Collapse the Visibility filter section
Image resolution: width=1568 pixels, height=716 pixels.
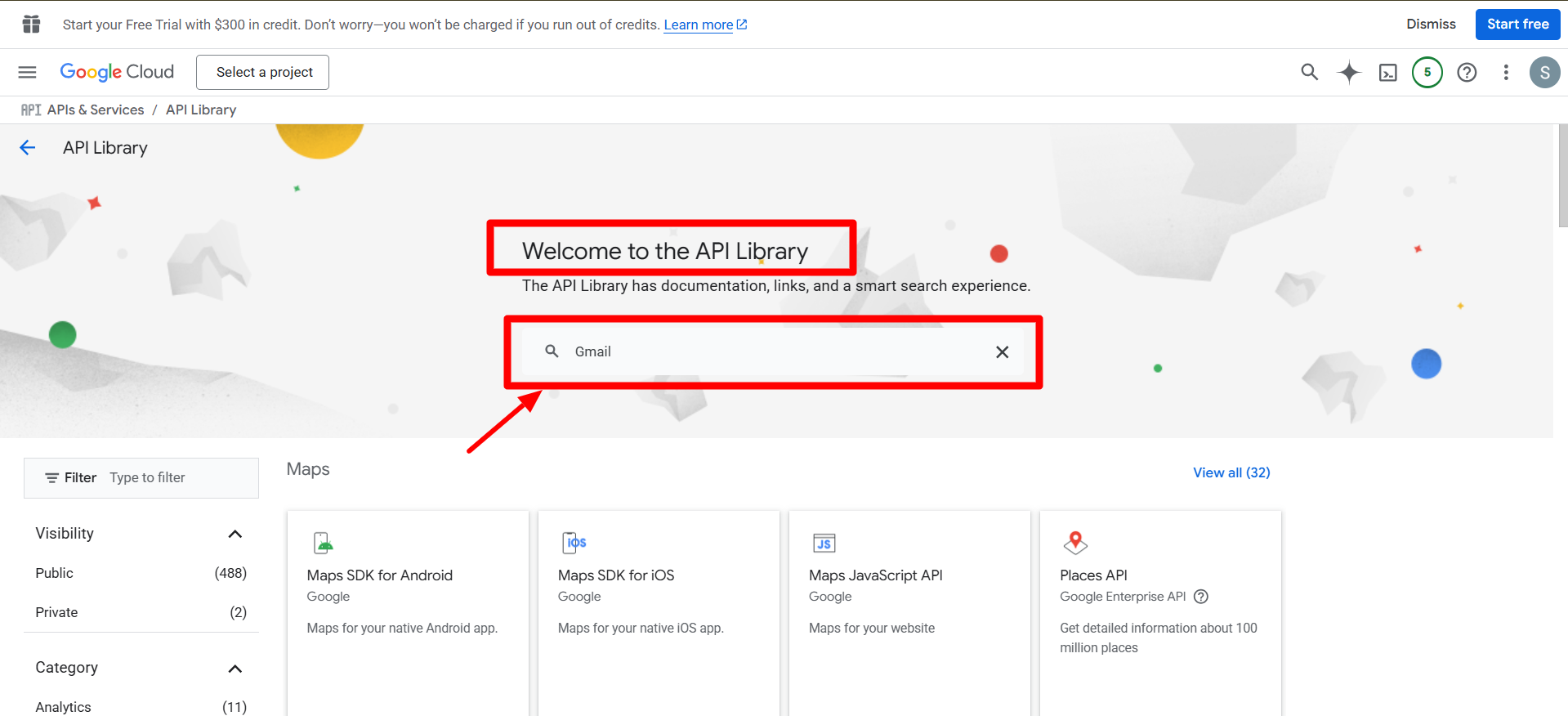pos(235,534)
